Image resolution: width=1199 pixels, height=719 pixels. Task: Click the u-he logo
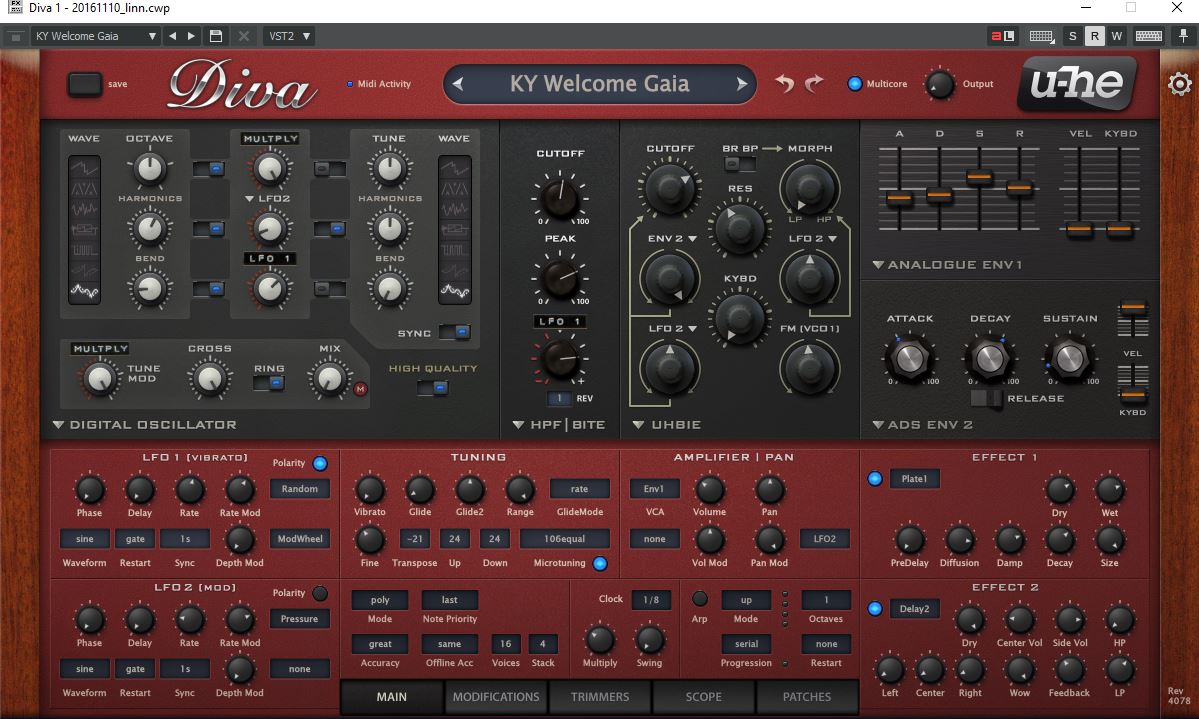(x=1077, y=83)
